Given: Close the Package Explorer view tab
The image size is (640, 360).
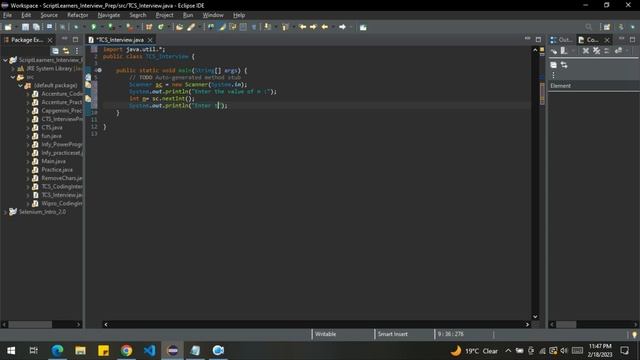Looking at the screenshot, I should [x=50, y=40].
